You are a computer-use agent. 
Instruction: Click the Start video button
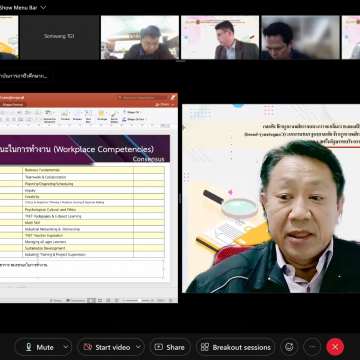pyautogui.click(x=107, y=347)
